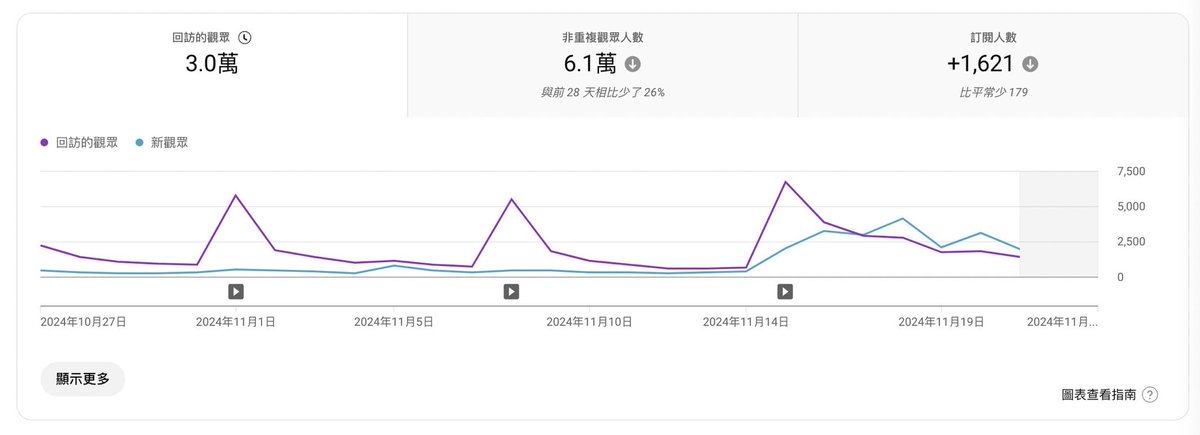This screenshot has height=435, width=1200.
Task: Open the 訂閱人數 tab
Action: coord(993,66)
